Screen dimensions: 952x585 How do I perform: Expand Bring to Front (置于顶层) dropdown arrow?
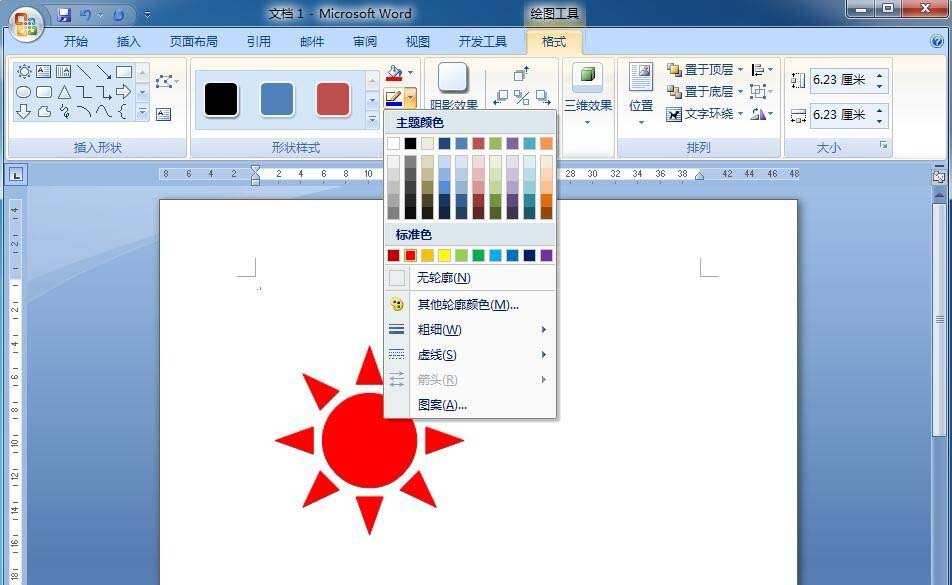[741, 70]
